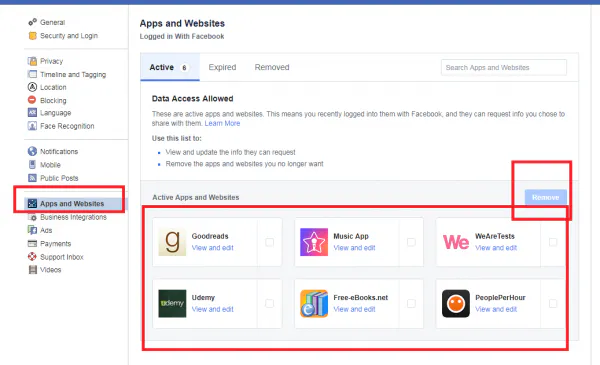Click View and edit under Udemy
Viewport: 600px width, 365px height.
point(212,309)
